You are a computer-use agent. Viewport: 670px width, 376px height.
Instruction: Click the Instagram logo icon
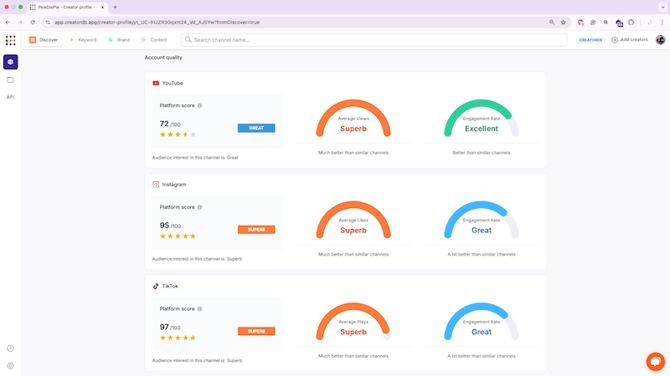click(156, 185)
